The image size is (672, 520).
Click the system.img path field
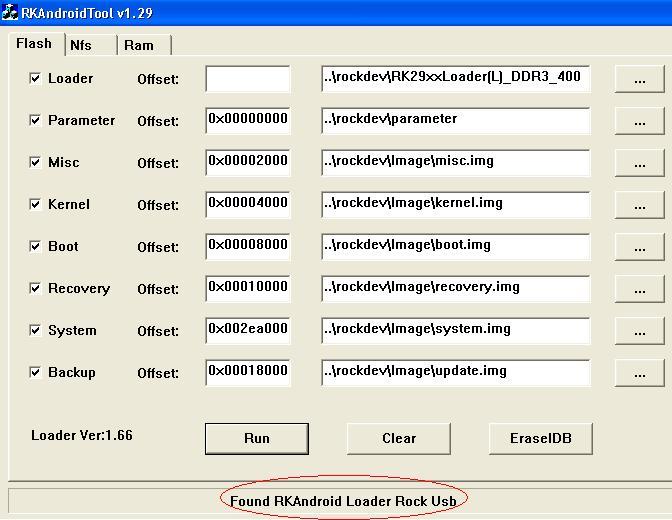[x=456, y=331]
